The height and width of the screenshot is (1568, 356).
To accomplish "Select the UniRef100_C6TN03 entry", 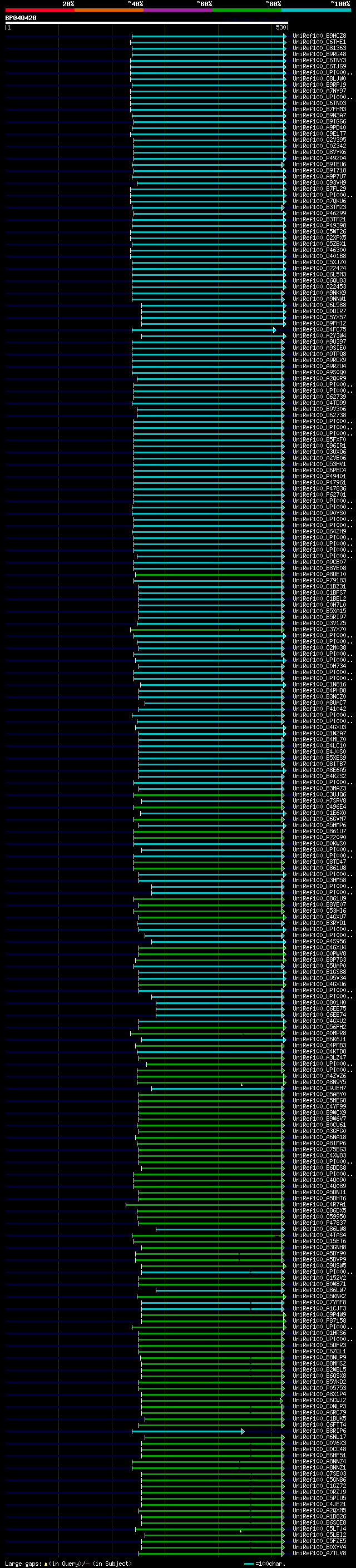I will [x=319, y=103].
